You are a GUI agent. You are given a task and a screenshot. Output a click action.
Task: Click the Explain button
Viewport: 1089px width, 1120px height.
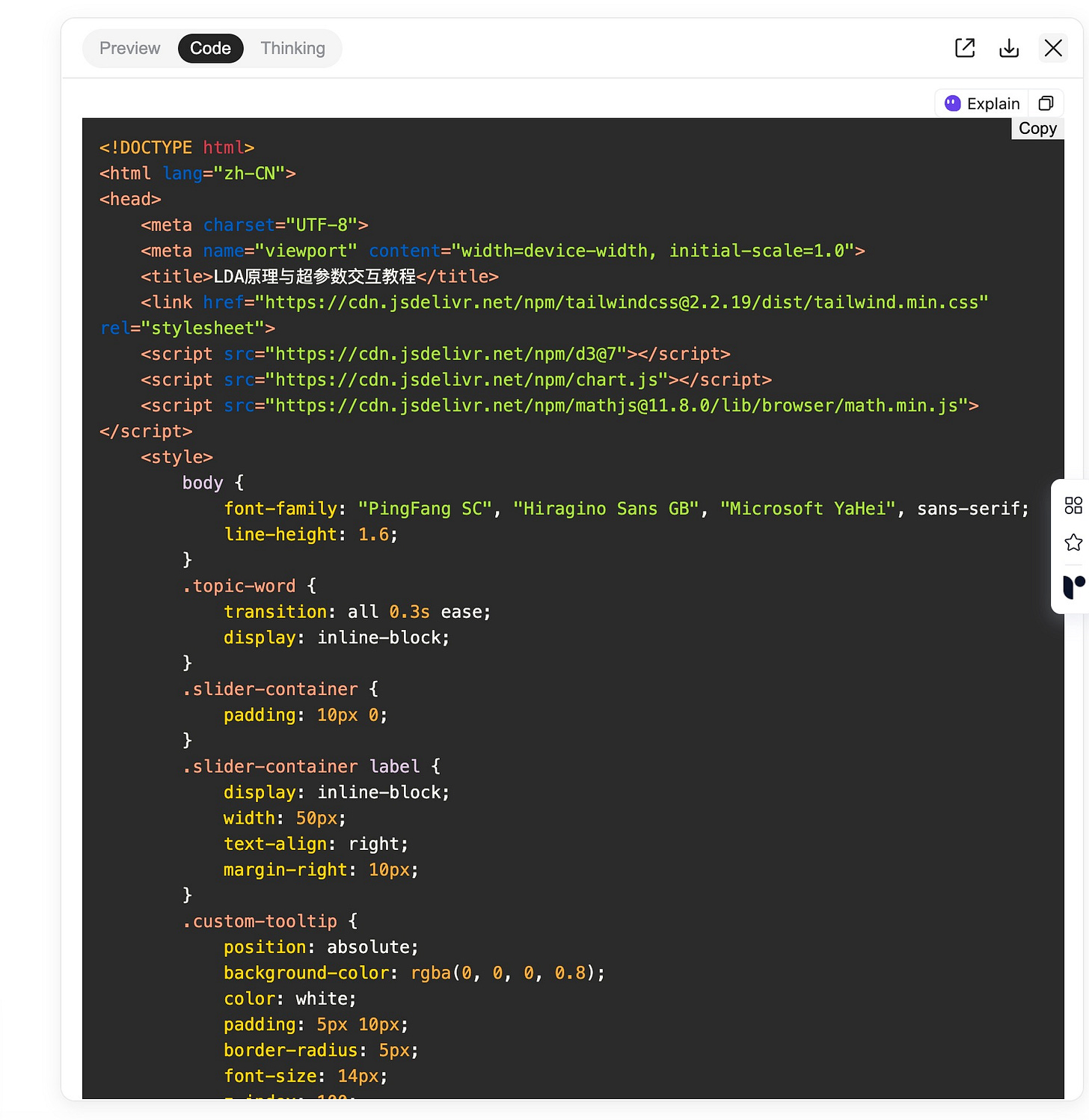click(982, 103)
